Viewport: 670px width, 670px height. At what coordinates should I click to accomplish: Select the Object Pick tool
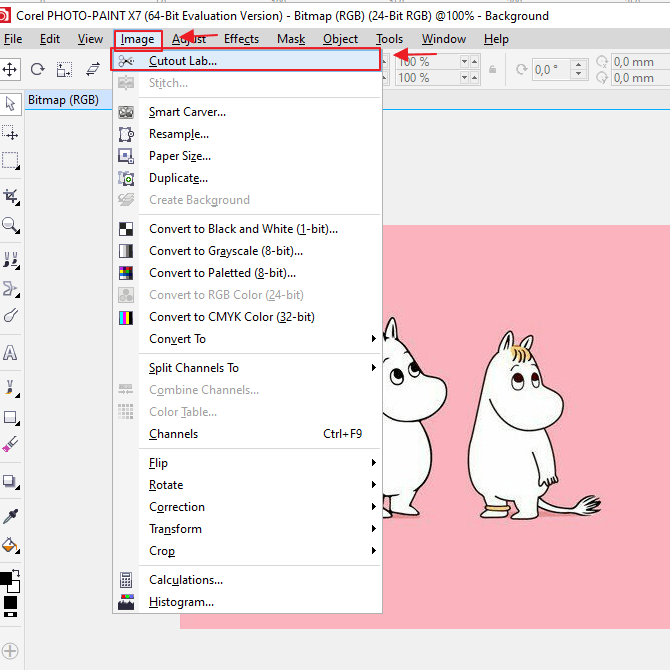[11, 104]
